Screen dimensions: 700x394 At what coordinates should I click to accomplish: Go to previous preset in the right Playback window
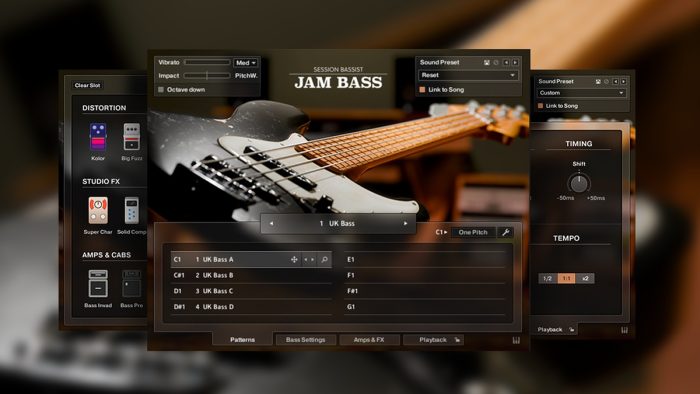[615, 81]
